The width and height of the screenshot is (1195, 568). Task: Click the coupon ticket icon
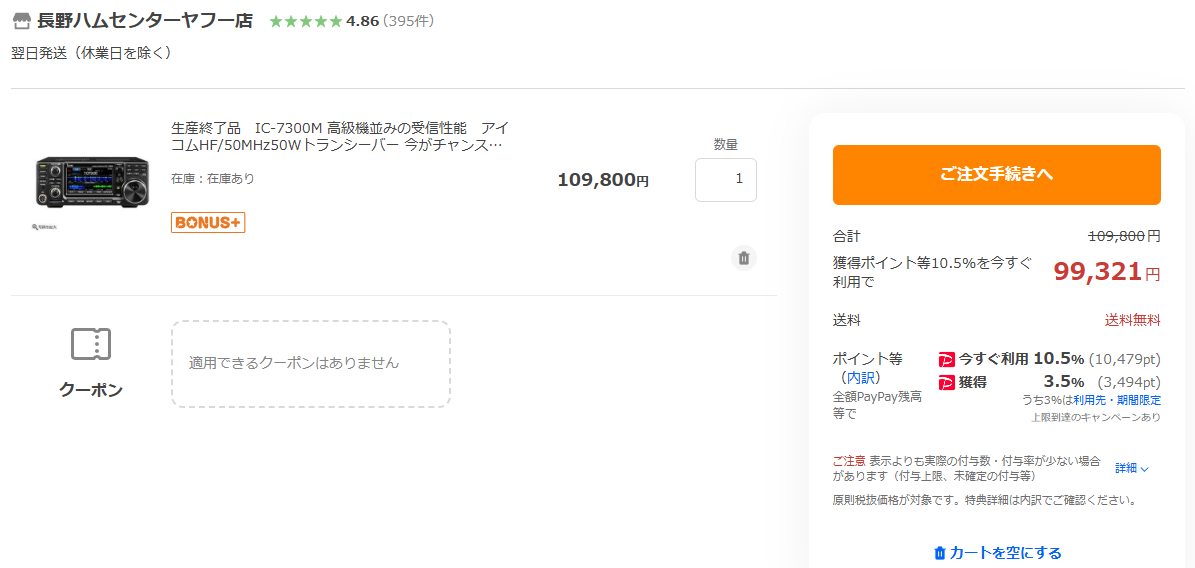(91, 344)
